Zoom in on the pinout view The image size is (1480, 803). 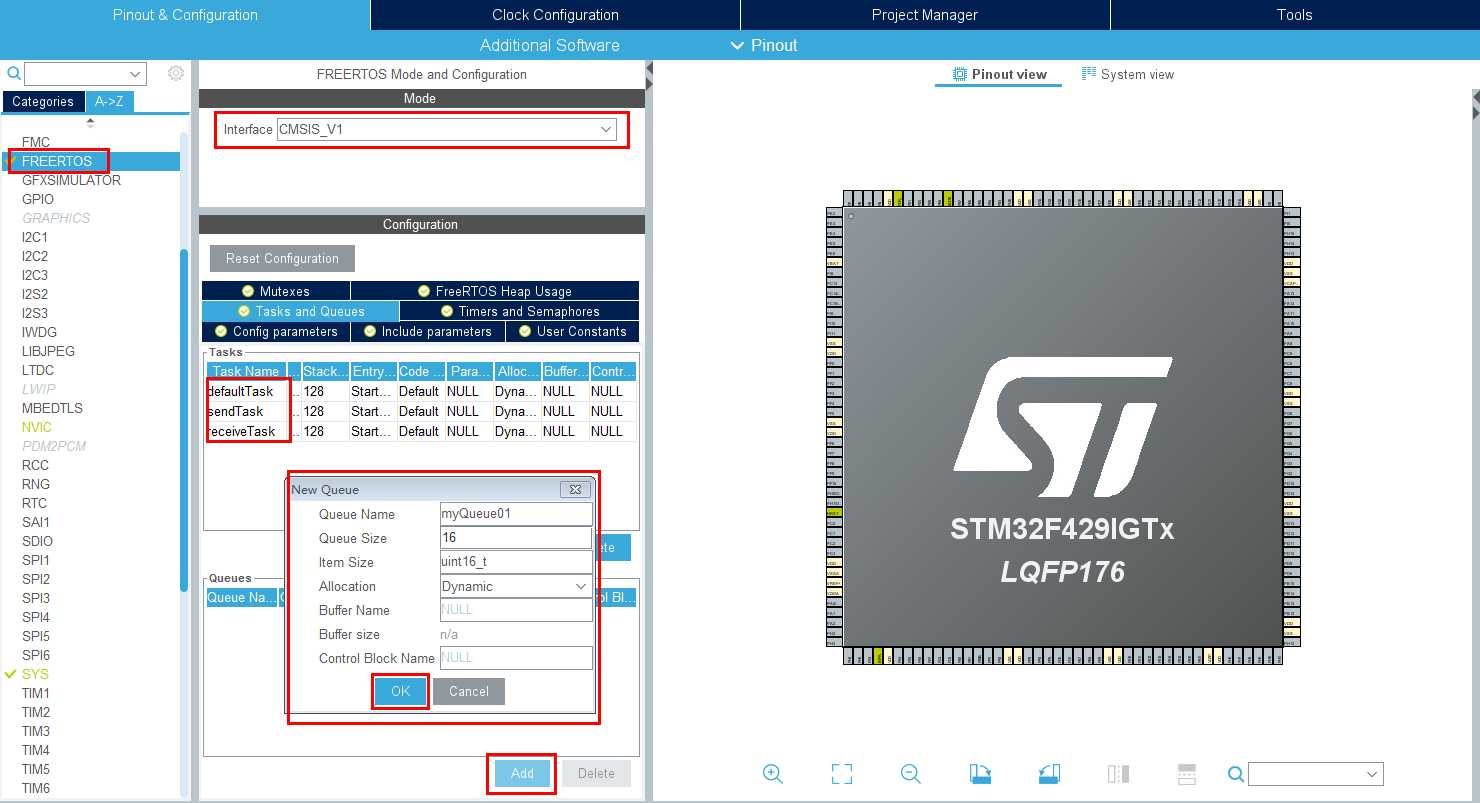point(772,773)
